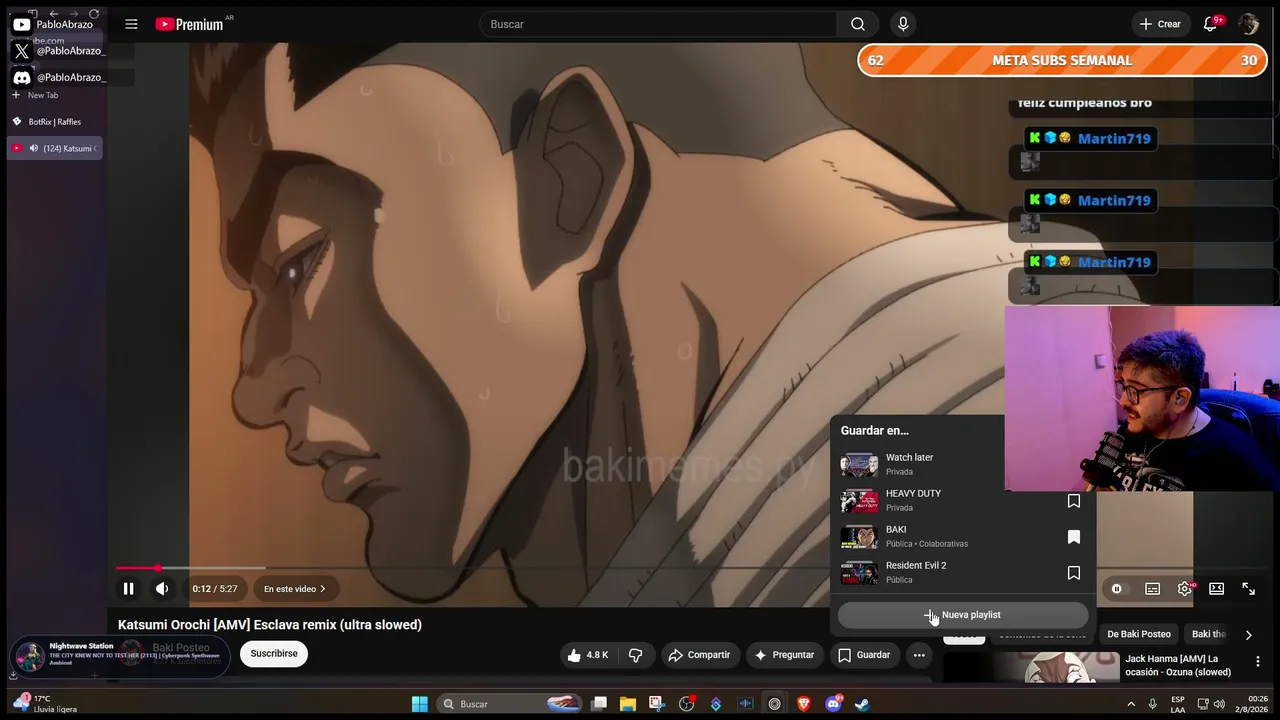Open the Jack Hanma AMV suggested video title
Screen dimensions: 1280x720
coord(1178,665)
